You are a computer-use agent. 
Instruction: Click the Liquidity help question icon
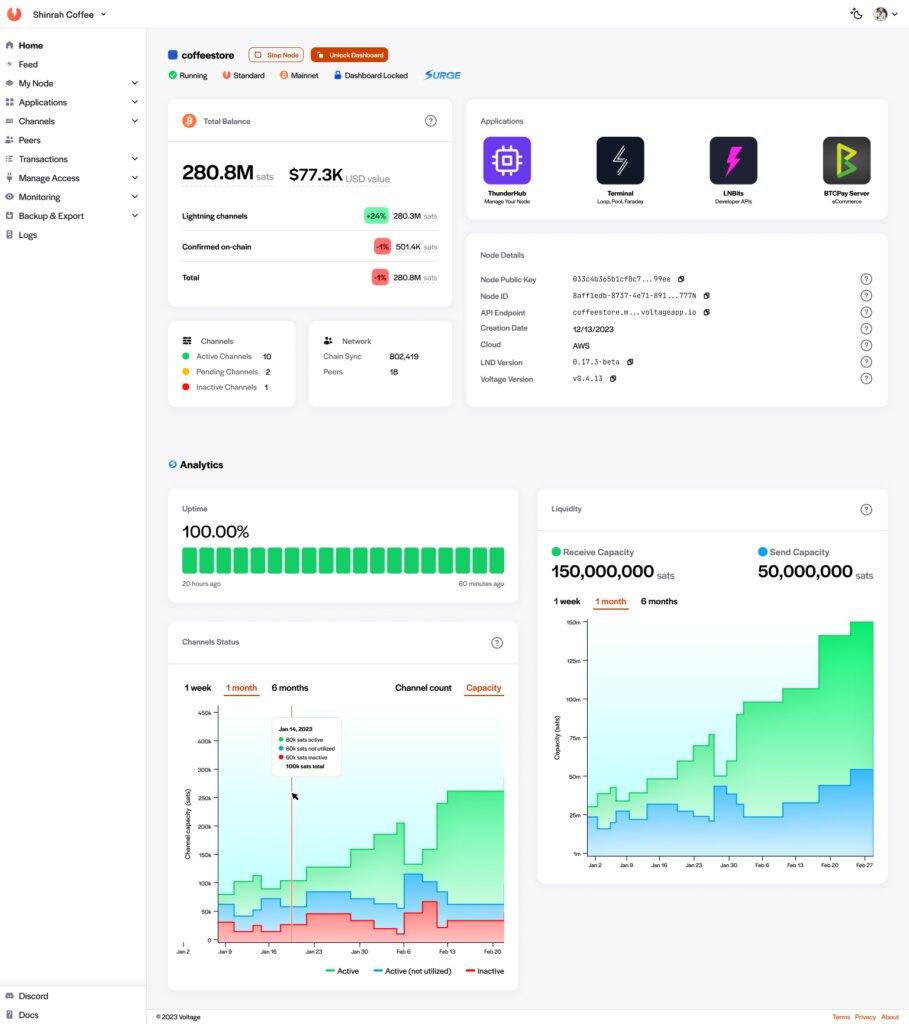pos(866,509)
